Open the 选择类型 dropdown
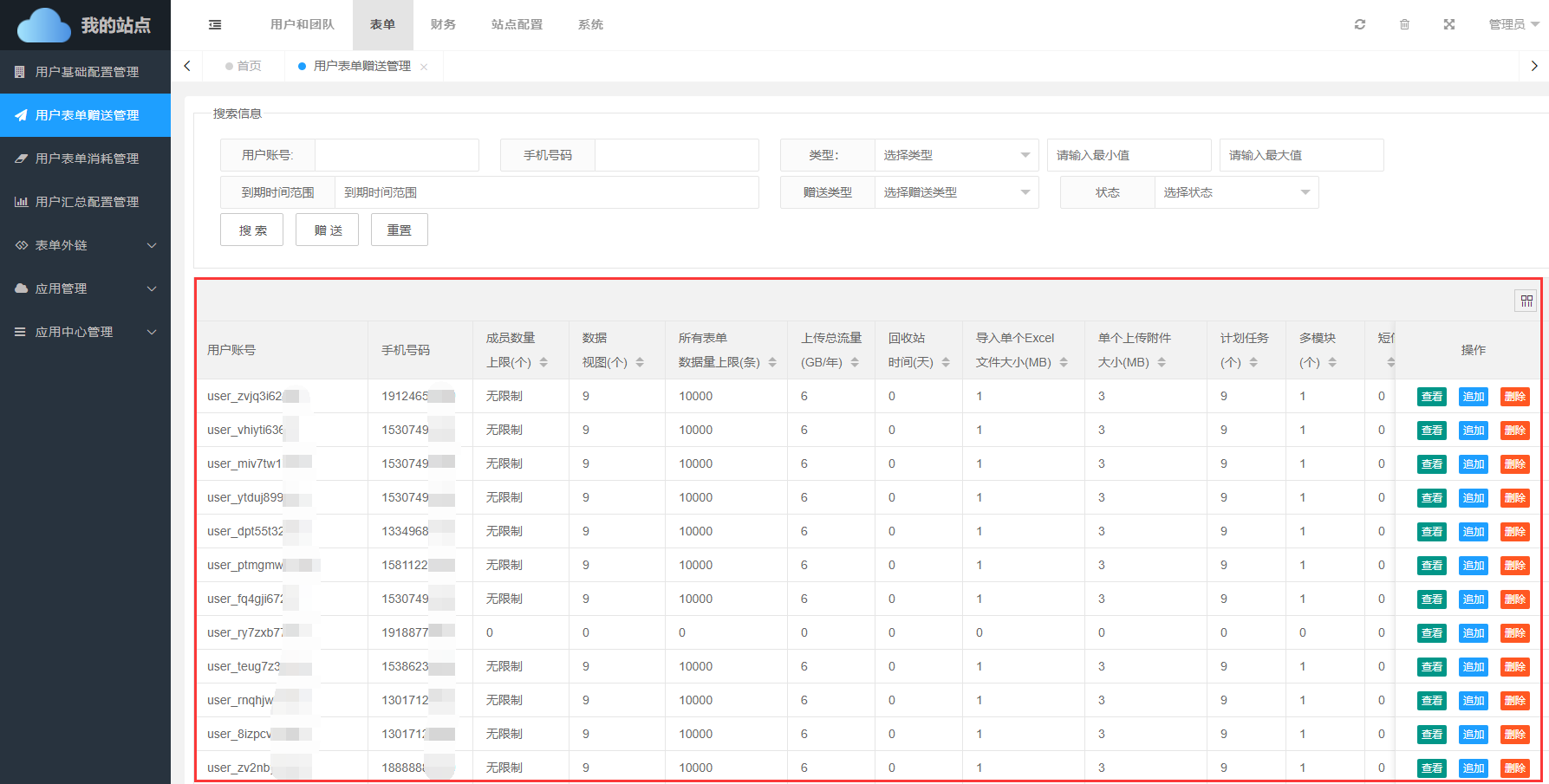This screenshot has height=784, width=1549. [955, 155]
